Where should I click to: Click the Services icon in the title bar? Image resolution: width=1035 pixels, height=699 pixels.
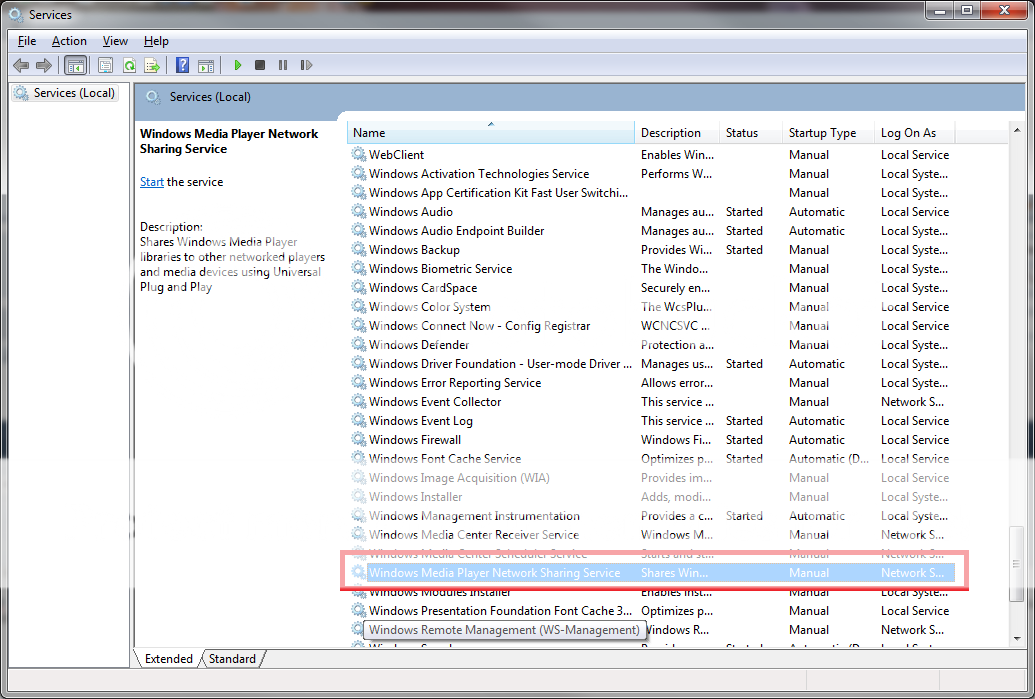coord(16,14)
